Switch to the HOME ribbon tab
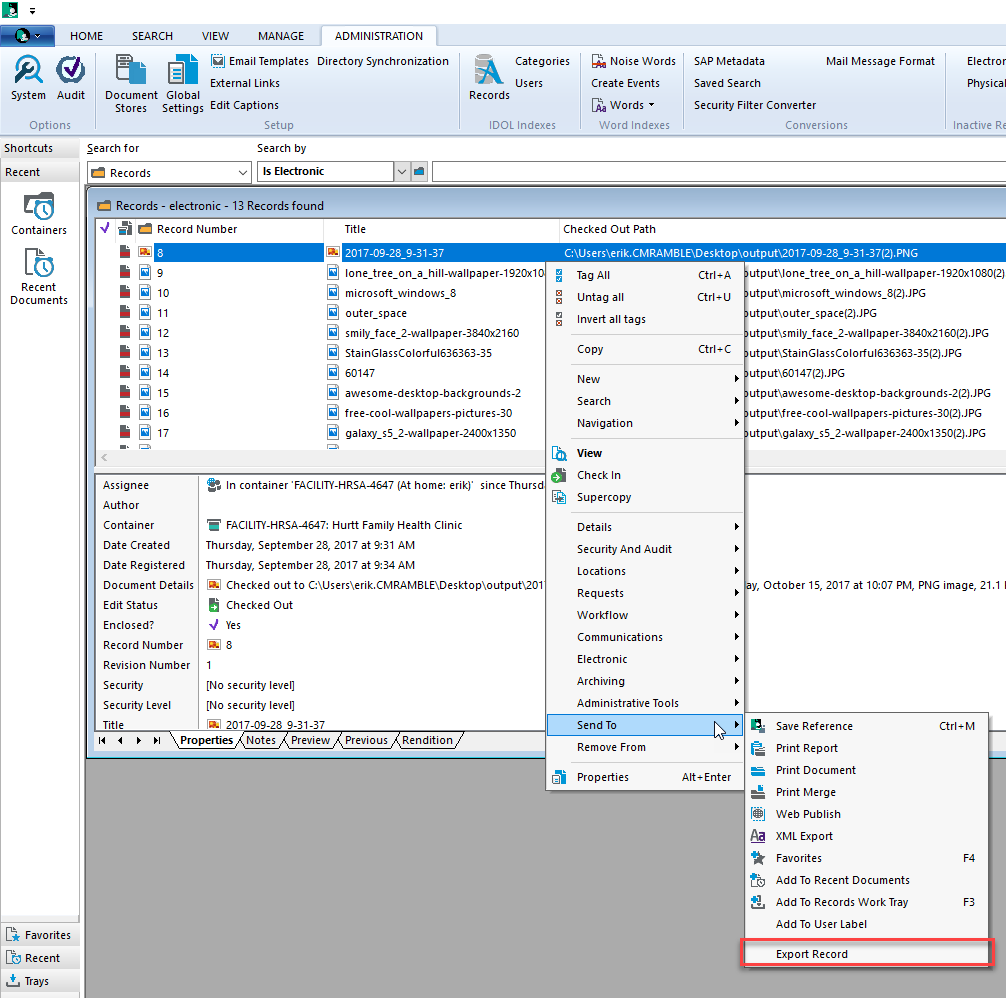1006x998 pixels. tap(87, 36)
